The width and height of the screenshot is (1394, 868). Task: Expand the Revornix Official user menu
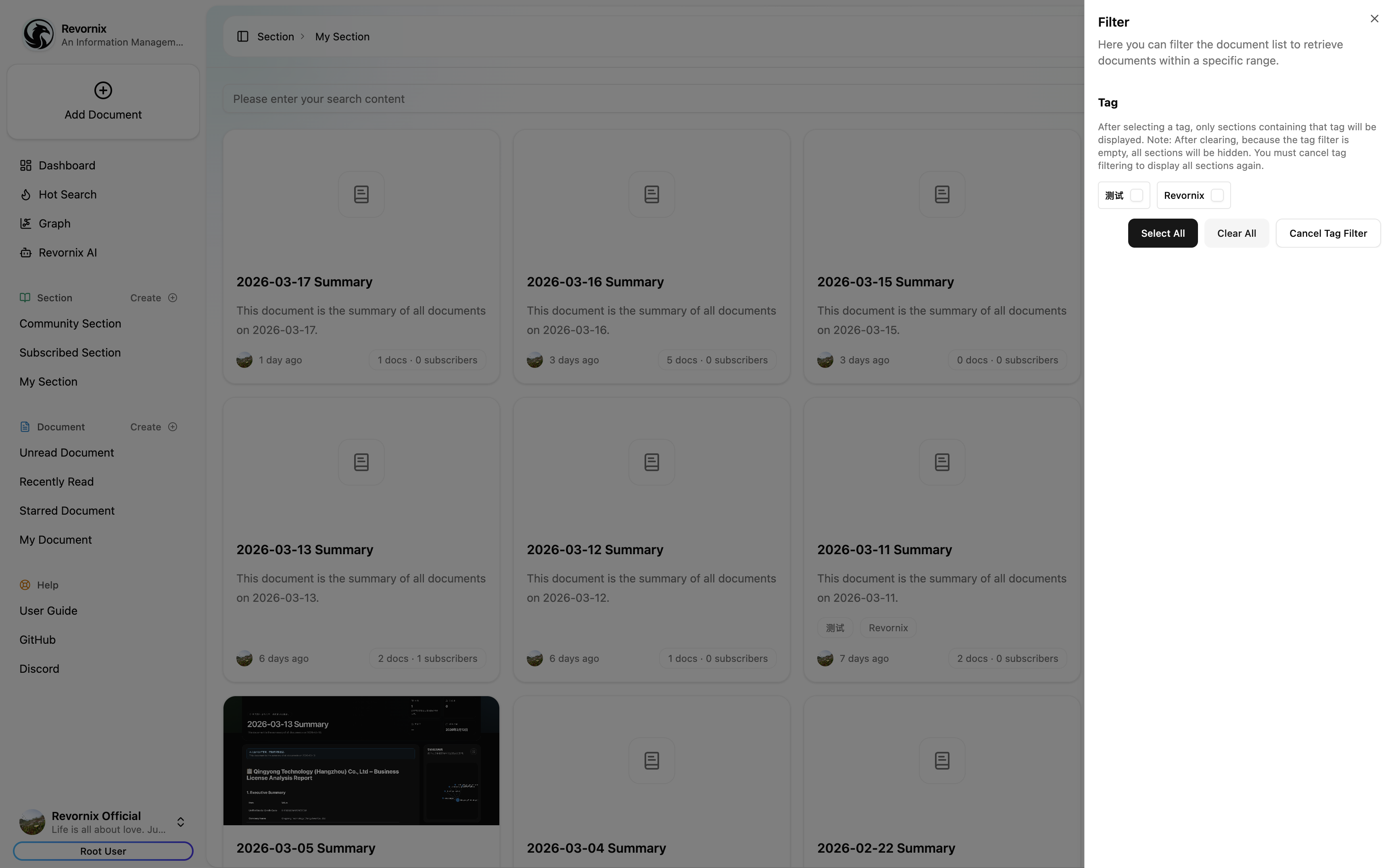[x=180, y=822]
